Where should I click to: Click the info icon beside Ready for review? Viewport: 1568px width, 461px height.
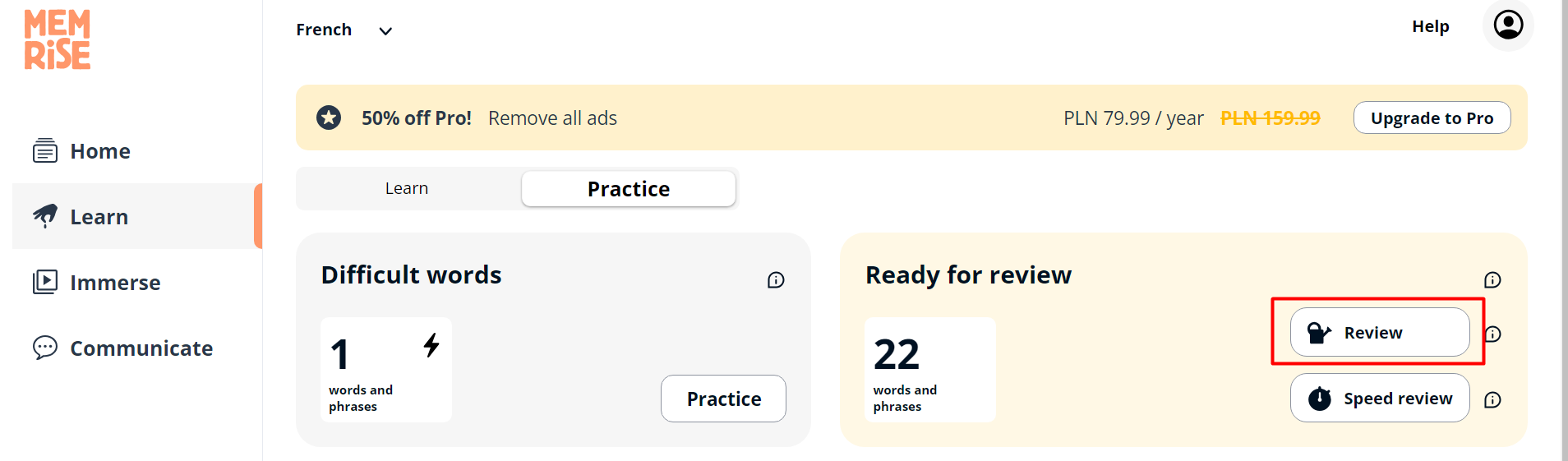[x=1492, y=280]
